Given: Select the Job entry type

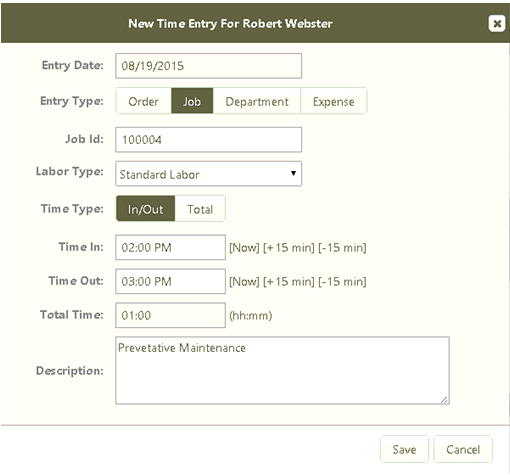Looking at the screenshot, I should [192, 101].
